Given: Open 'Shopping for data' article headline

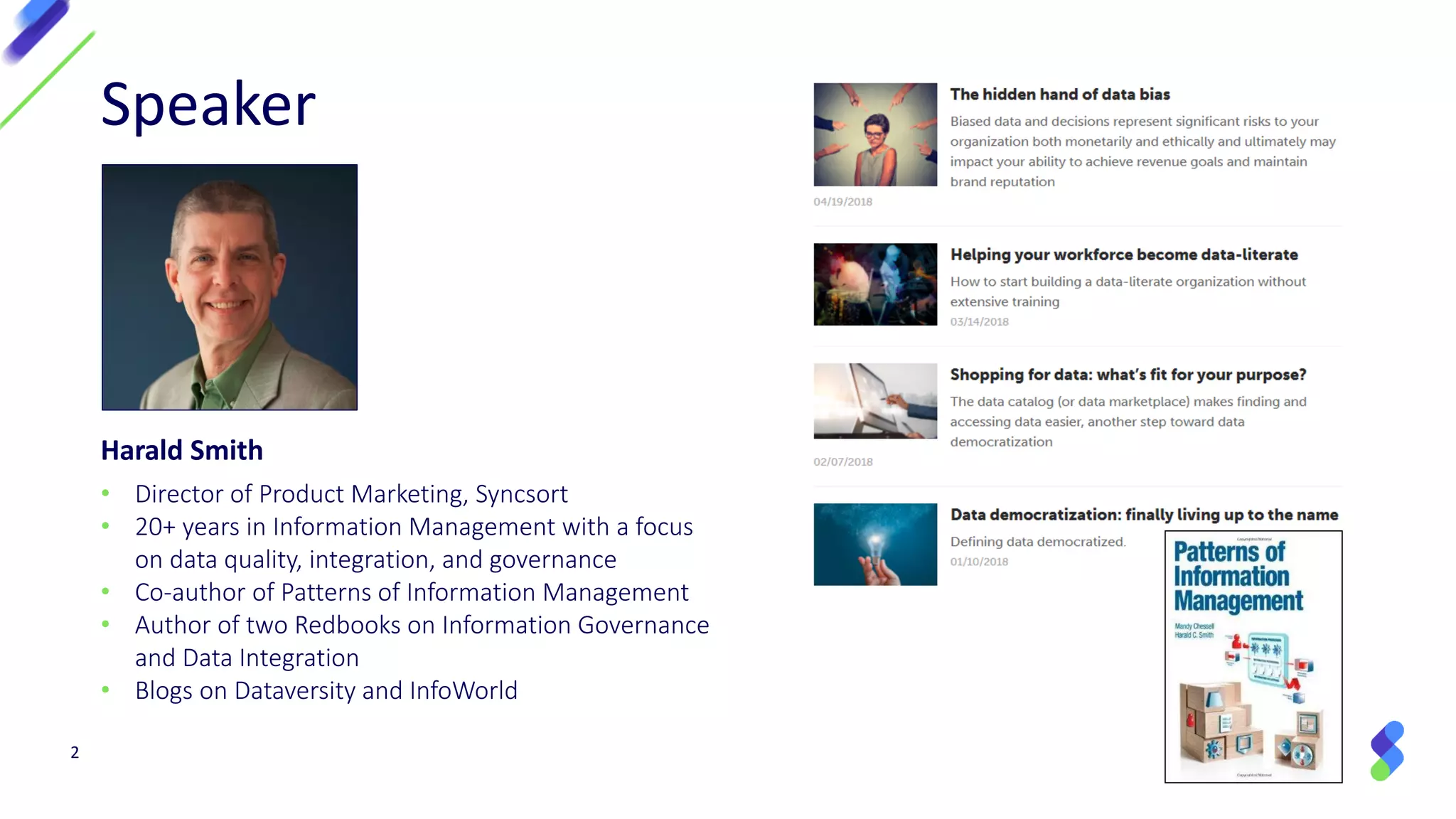Looking at the screenshot, I should pyautogui.click(x=1128, y=375).
